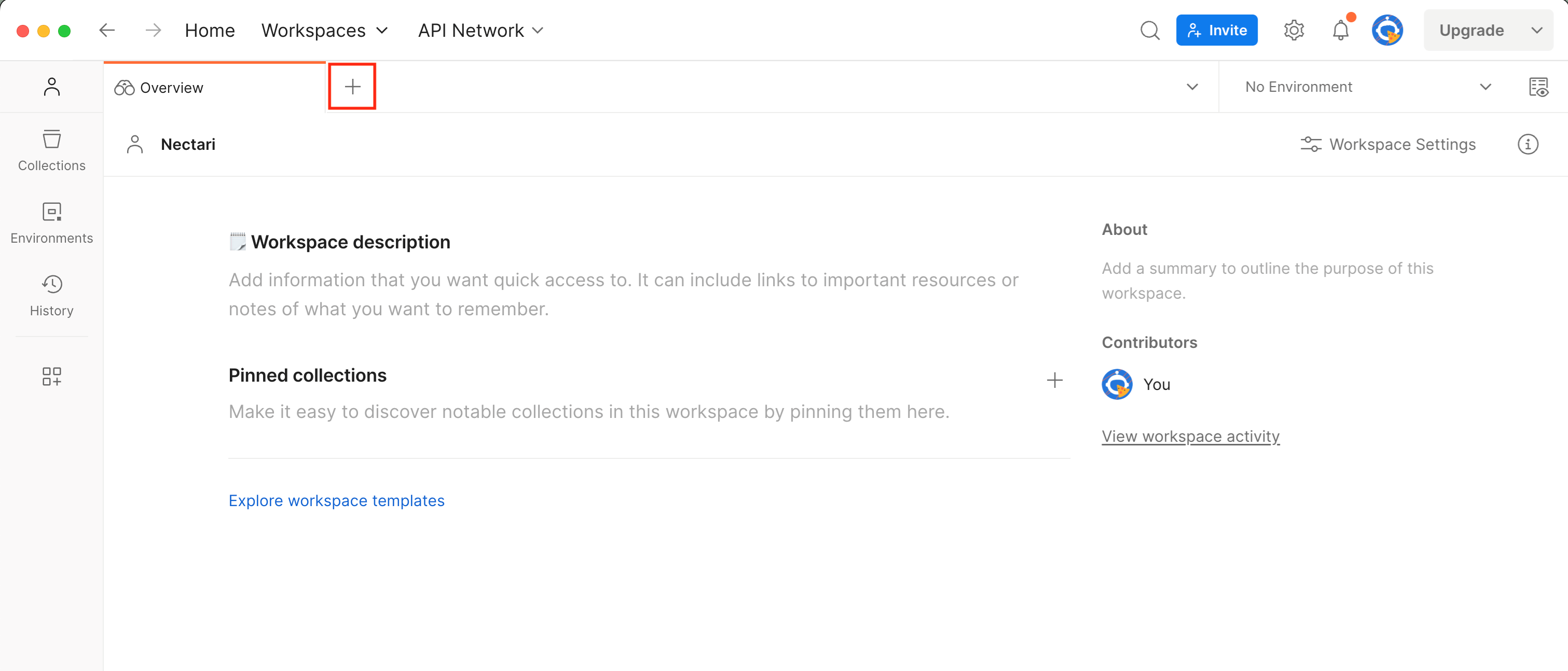Click the blue Invite button
Image resolution: width=1568 pixels, height=671 pixels.
pyautogui.click(x=1216, y=31)
